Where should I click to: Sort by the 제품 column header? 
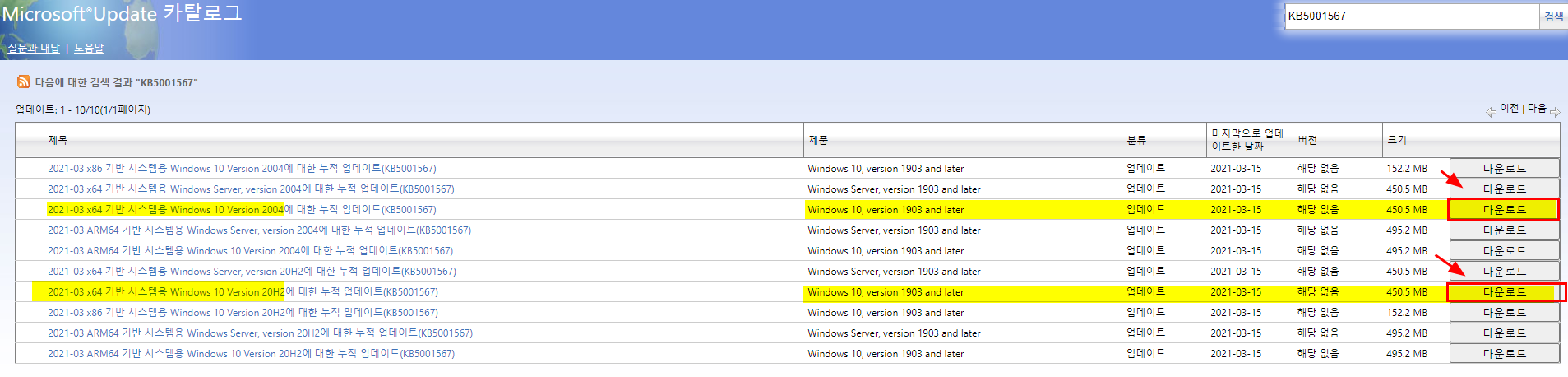[818, 140]
